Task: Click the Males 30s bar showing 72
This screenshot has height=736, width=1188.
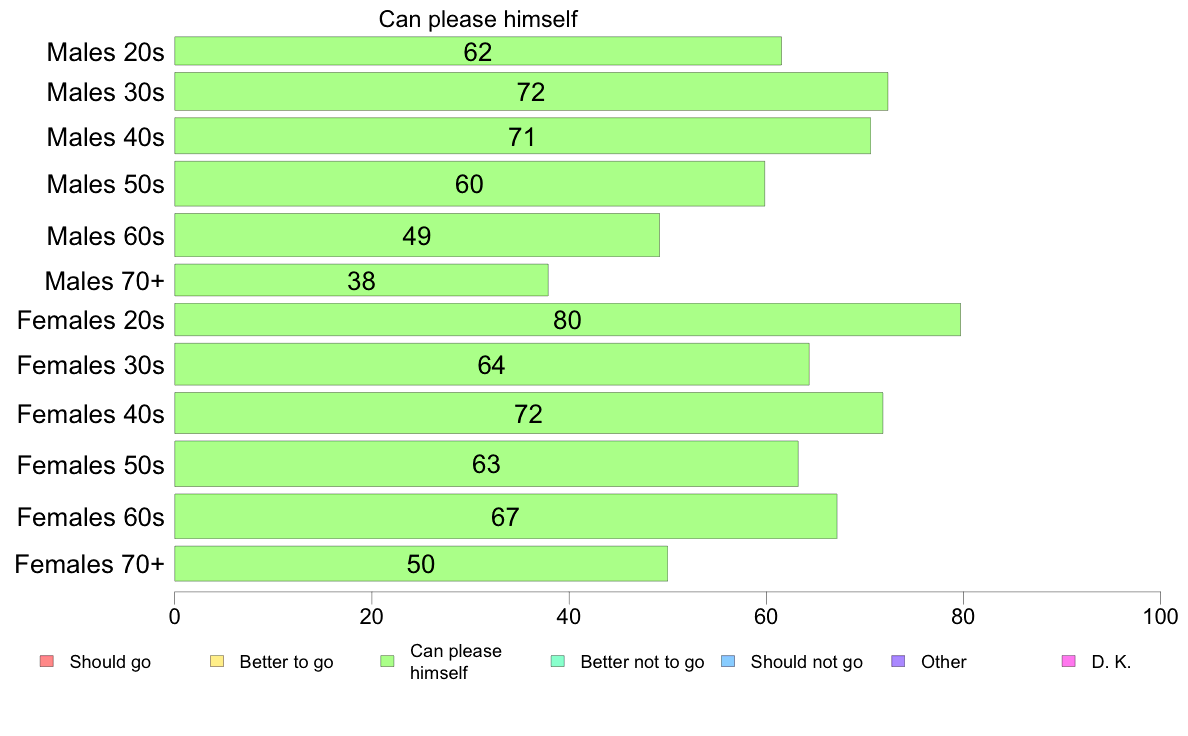Action: (x=531, y=92)
